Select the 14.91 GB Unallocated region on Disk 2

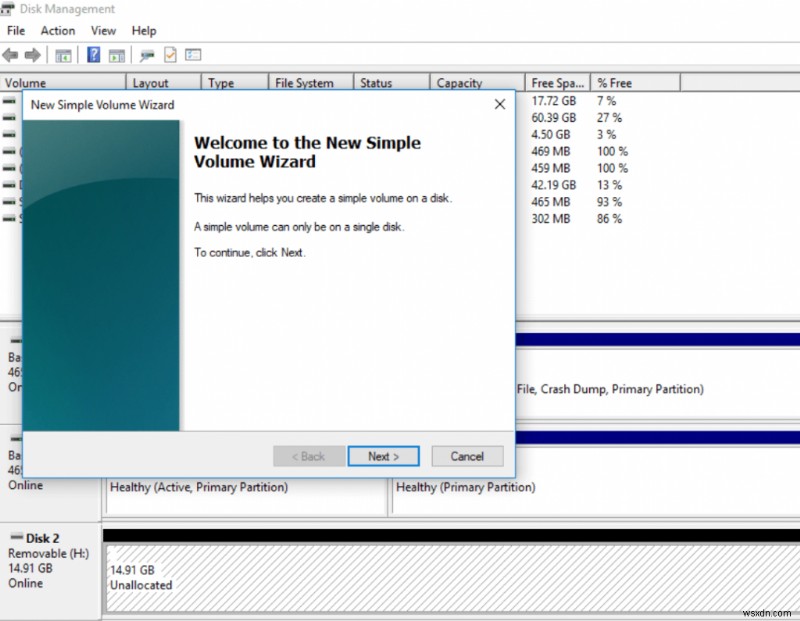point(452,578)
